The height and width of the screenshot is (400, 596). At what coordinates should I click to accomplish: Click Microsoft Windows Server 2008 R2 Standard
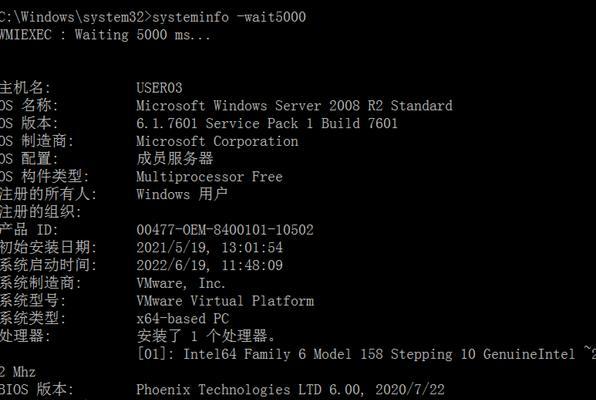[x=295, y=105]
